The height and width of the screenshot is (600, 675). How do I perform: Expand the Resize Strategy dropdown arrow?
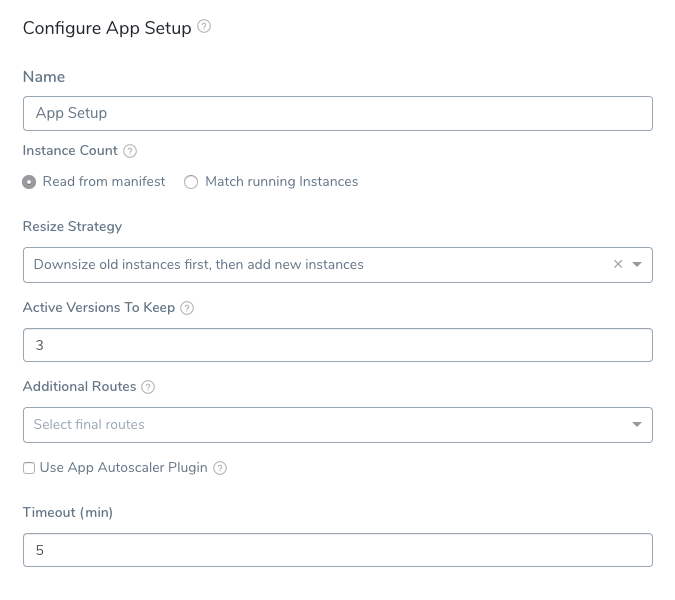(637, 264)
